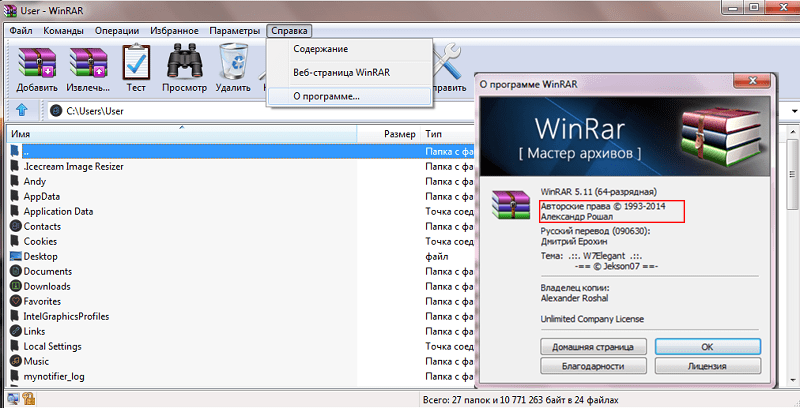
Task: Select the Contacts folder icon
Action: 16,226
